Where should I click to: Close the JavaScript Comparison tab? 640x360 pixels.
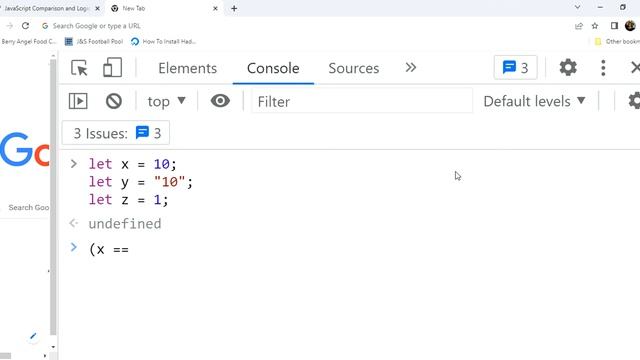click(x=98, y=8)
